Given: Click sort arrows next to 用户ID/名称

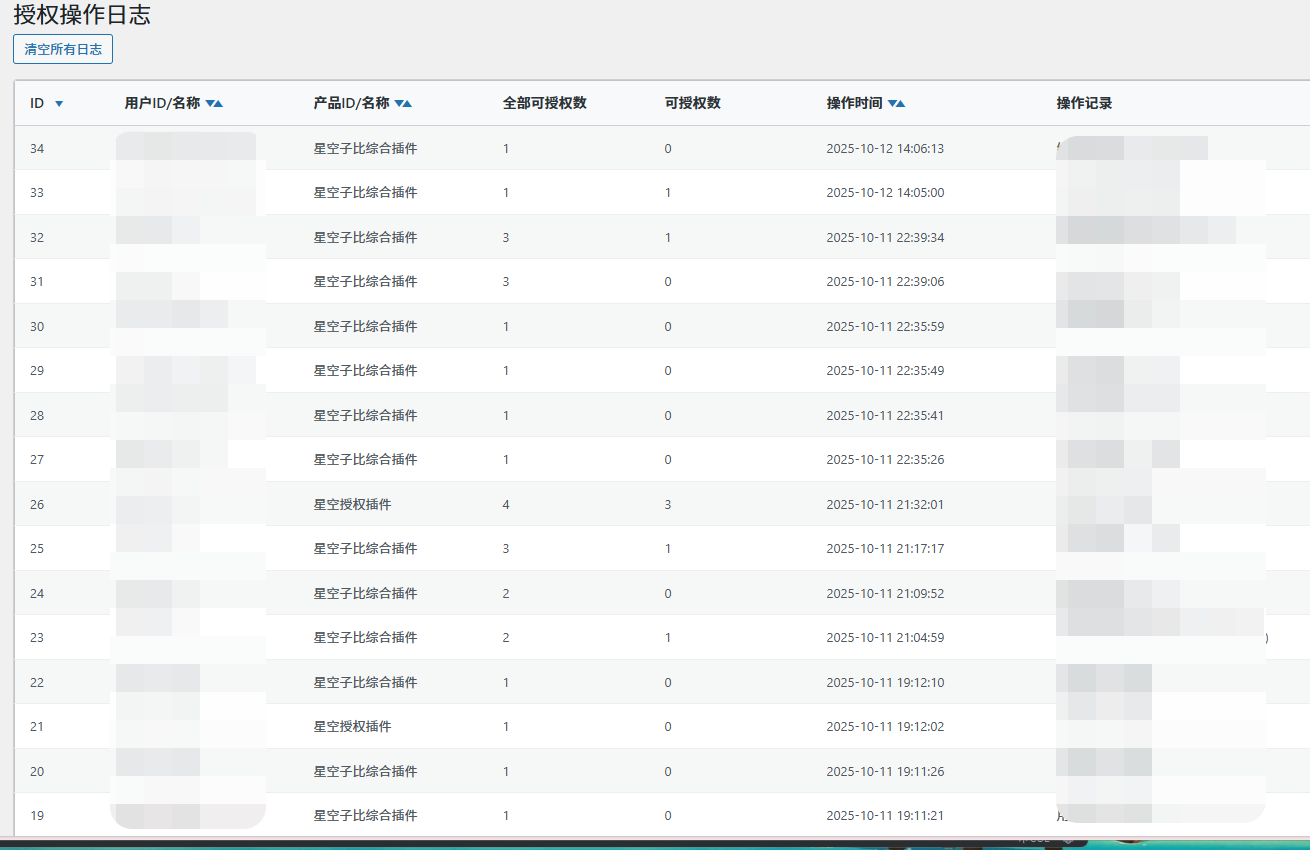Looking at the screenshot, I should [214, 104].
